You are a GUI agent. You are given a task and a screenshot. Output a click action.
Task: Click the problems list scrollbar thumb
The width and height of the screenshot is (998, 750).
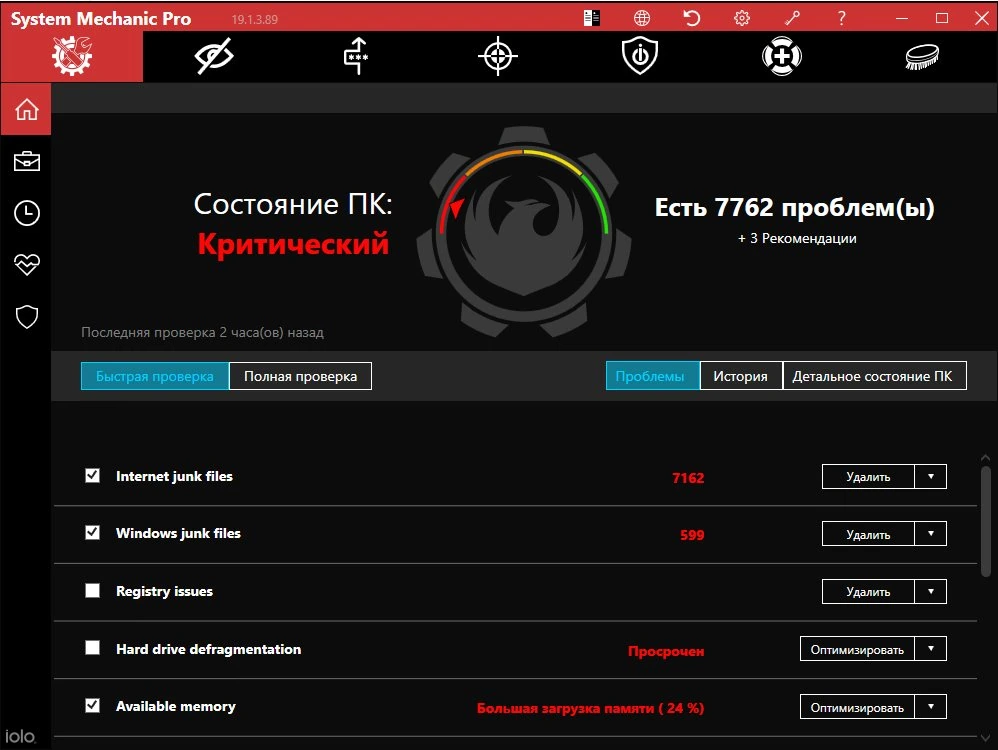click(985, 522)
